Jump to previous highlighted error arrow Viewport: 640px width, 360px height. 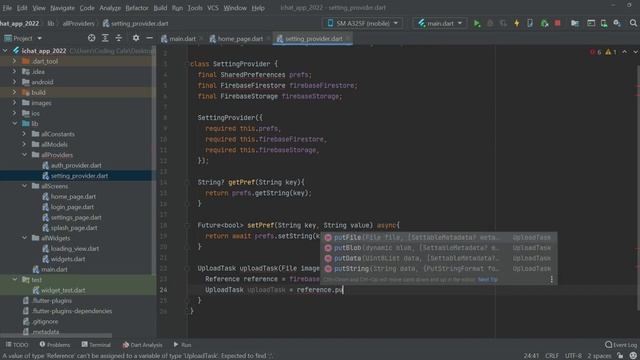coord(624,52)
